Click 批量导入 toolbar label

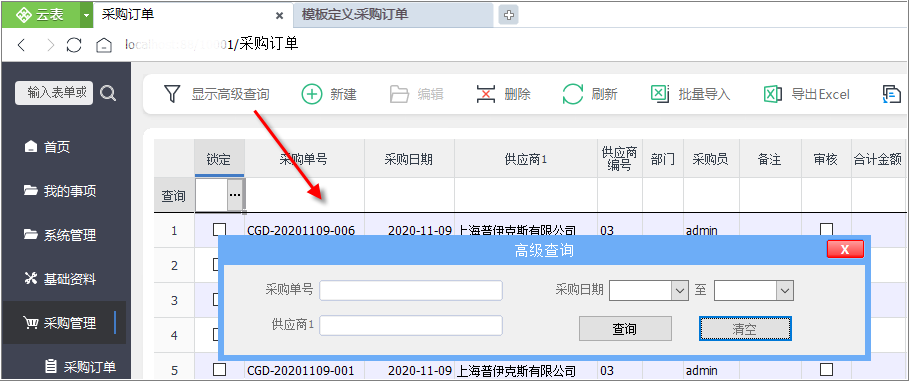tap(704, 94)
